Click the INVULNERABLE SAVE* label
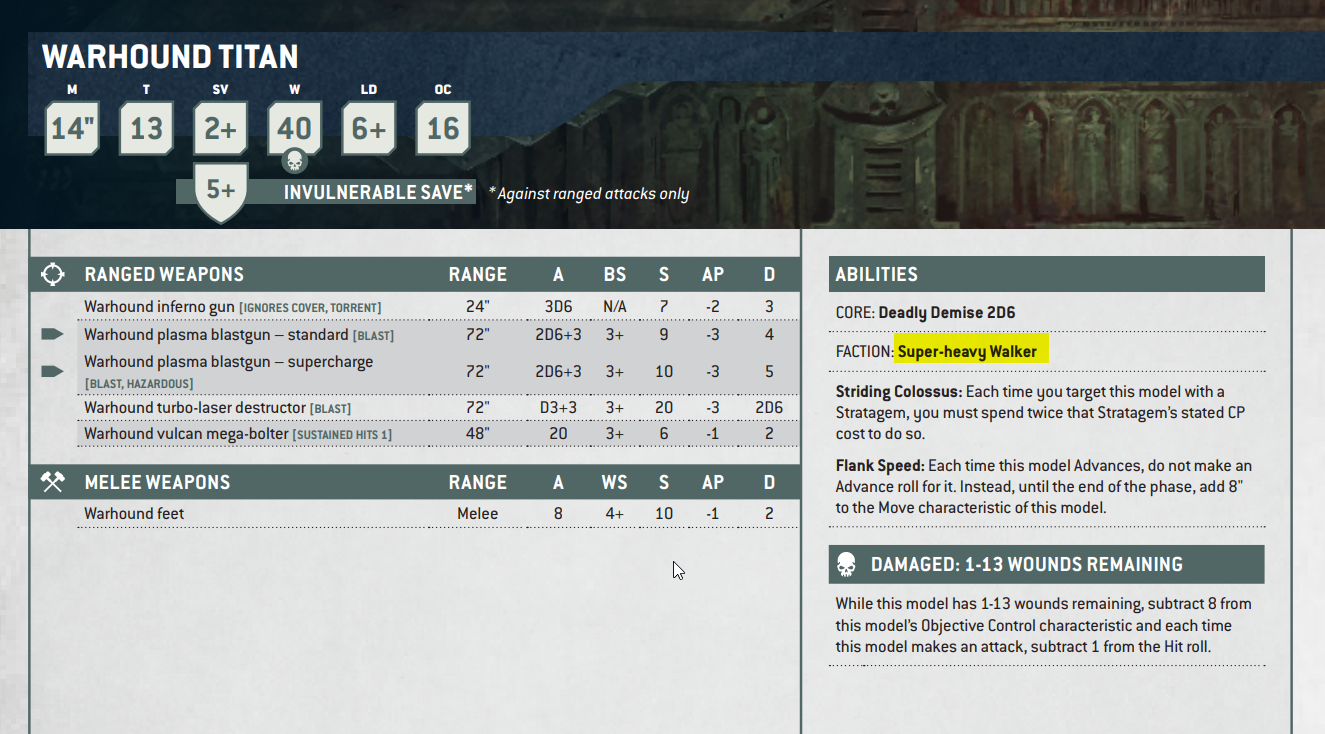Viewport: 1325px width, 734px height. point(378,192)
